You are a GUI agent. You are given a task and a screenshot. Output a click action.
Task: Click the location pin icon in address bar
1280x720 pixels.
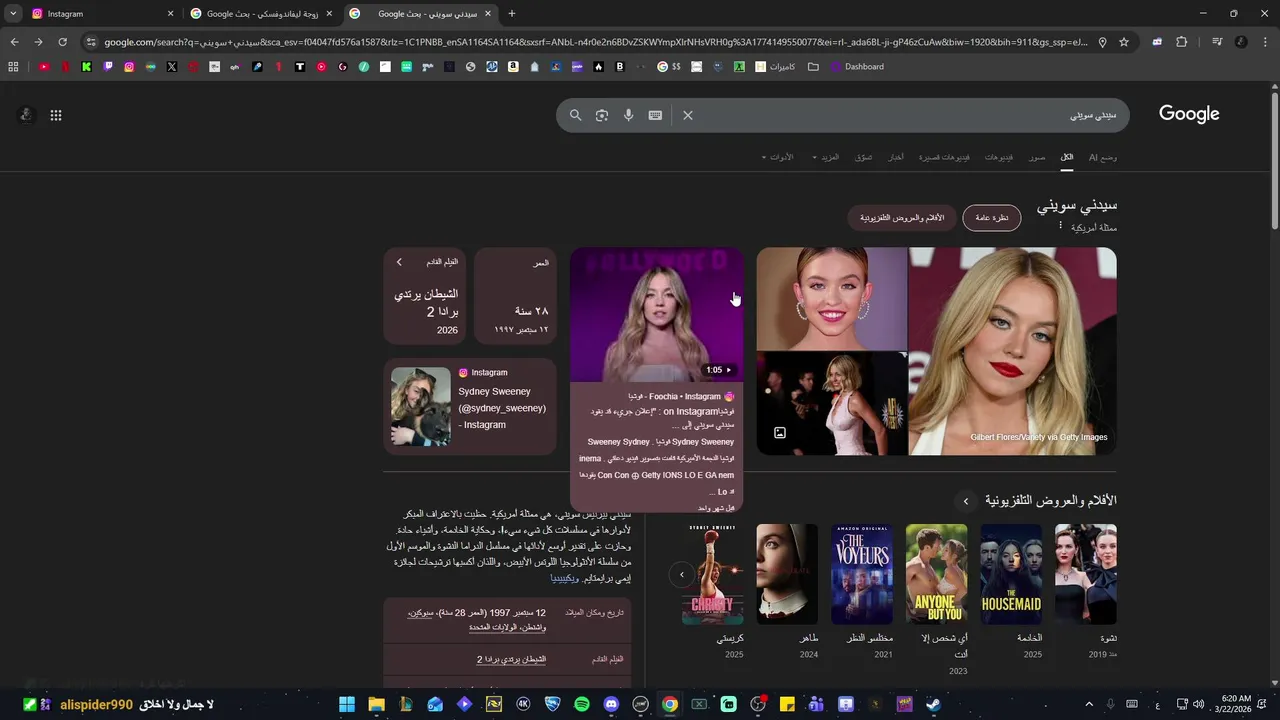click(1102, 42)
